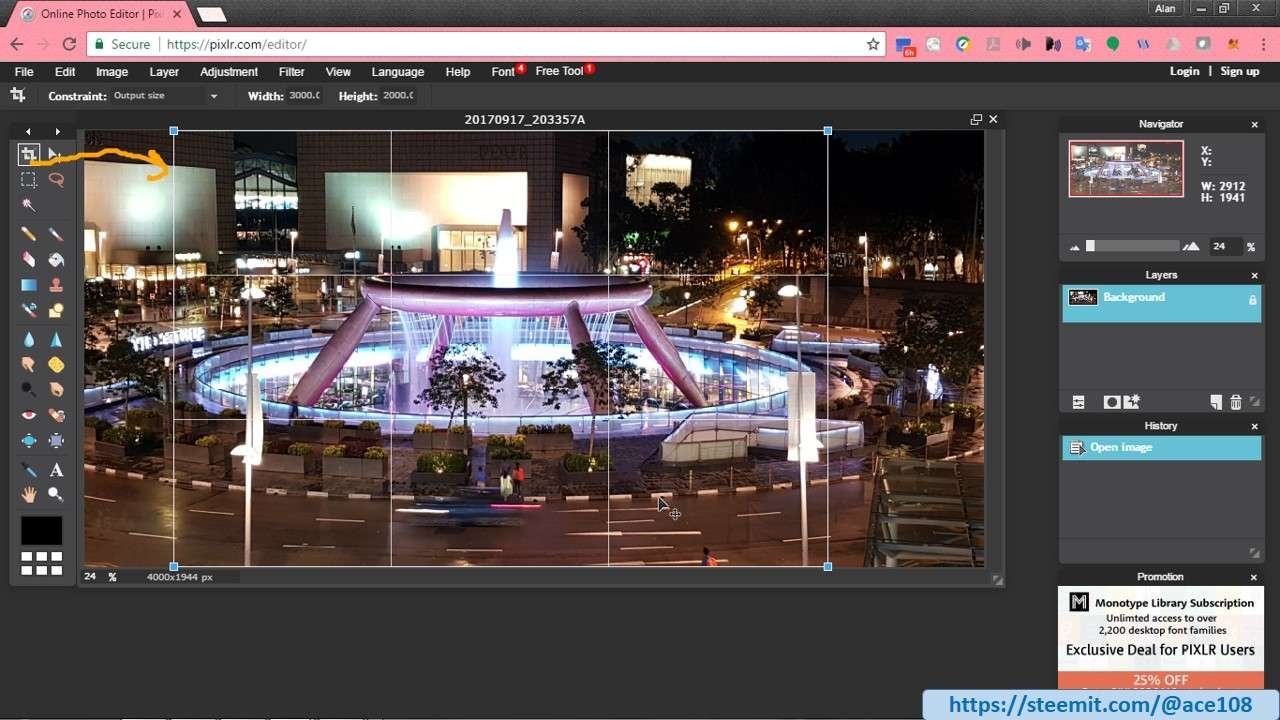This screenshot has width=1280, height=720.
Task: Click the Layer settings icon in Layers panel
Action: pyautogui.click(x=1079, y=402)
